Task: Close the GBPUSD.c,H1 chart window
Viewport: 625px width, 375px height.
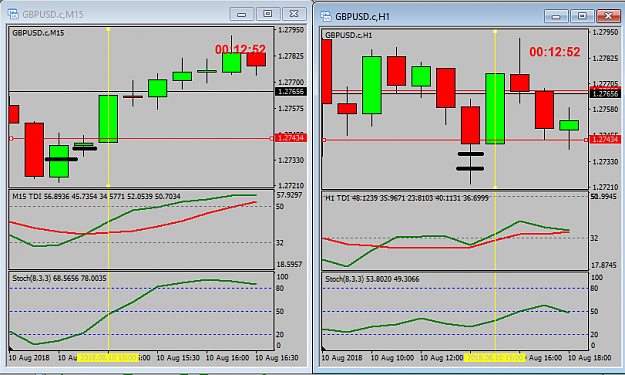Action: (608, 16)
